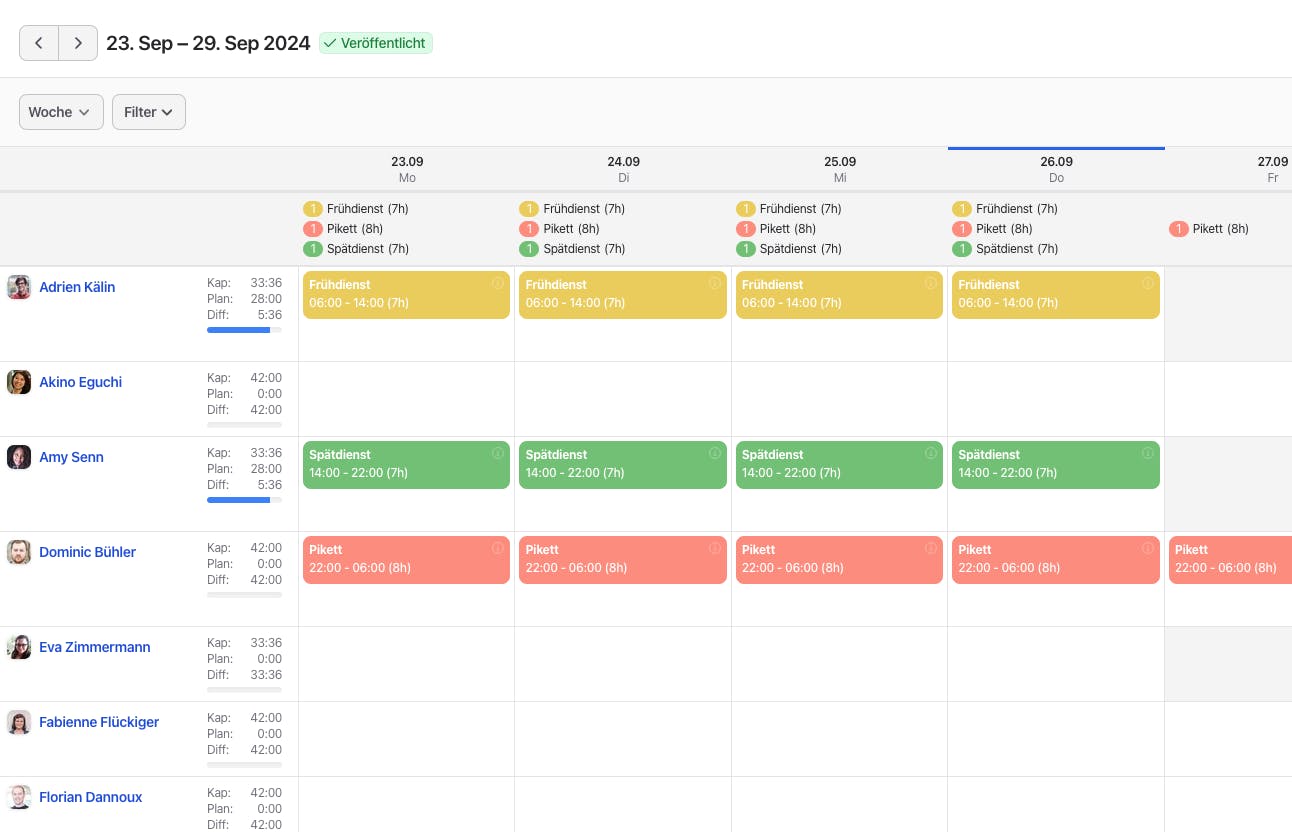This screenshot has height=832, width=1292.
Task: Go to previous week with left arrow
Action: [x=39, y=43]
